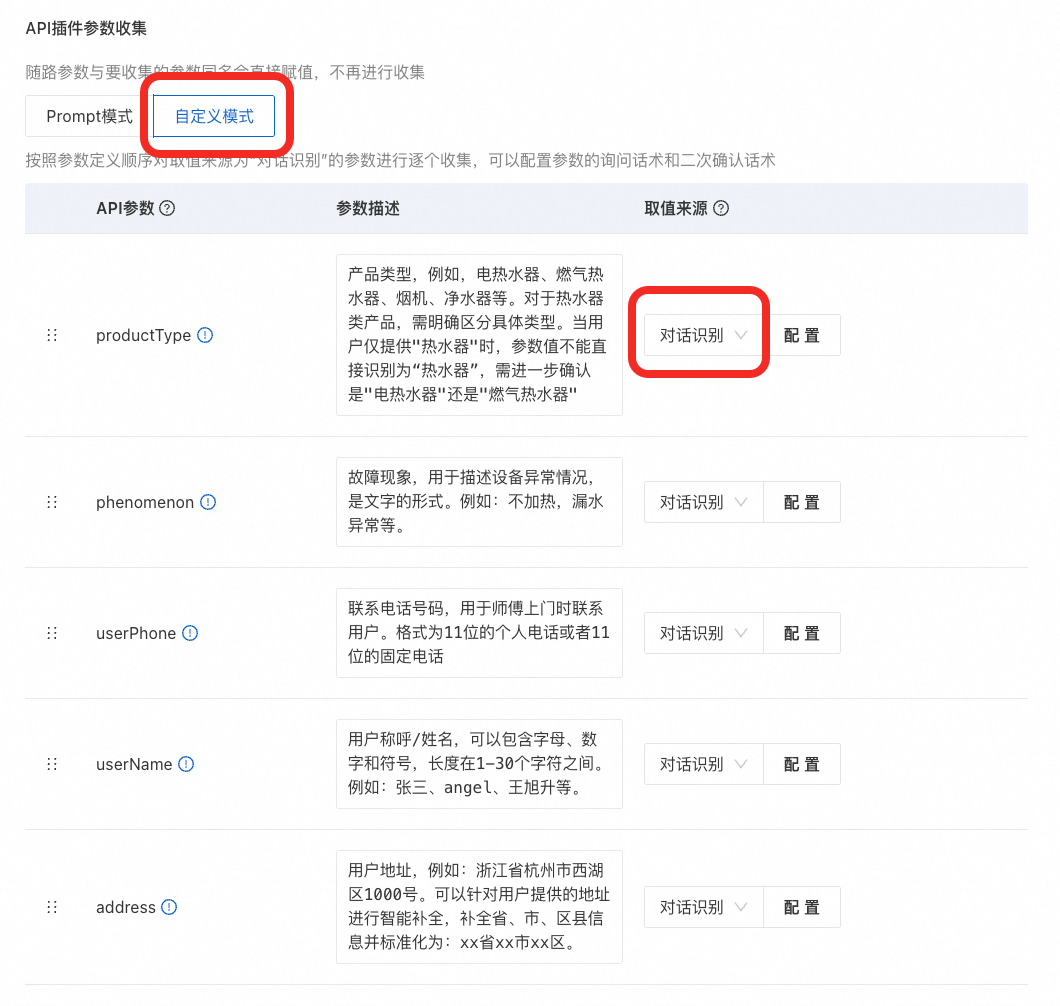Click drag handle for productType row
Image resolution: width=1060 pixels, height=1006 pixels.
pyautogui.click(x=52, y=335)
